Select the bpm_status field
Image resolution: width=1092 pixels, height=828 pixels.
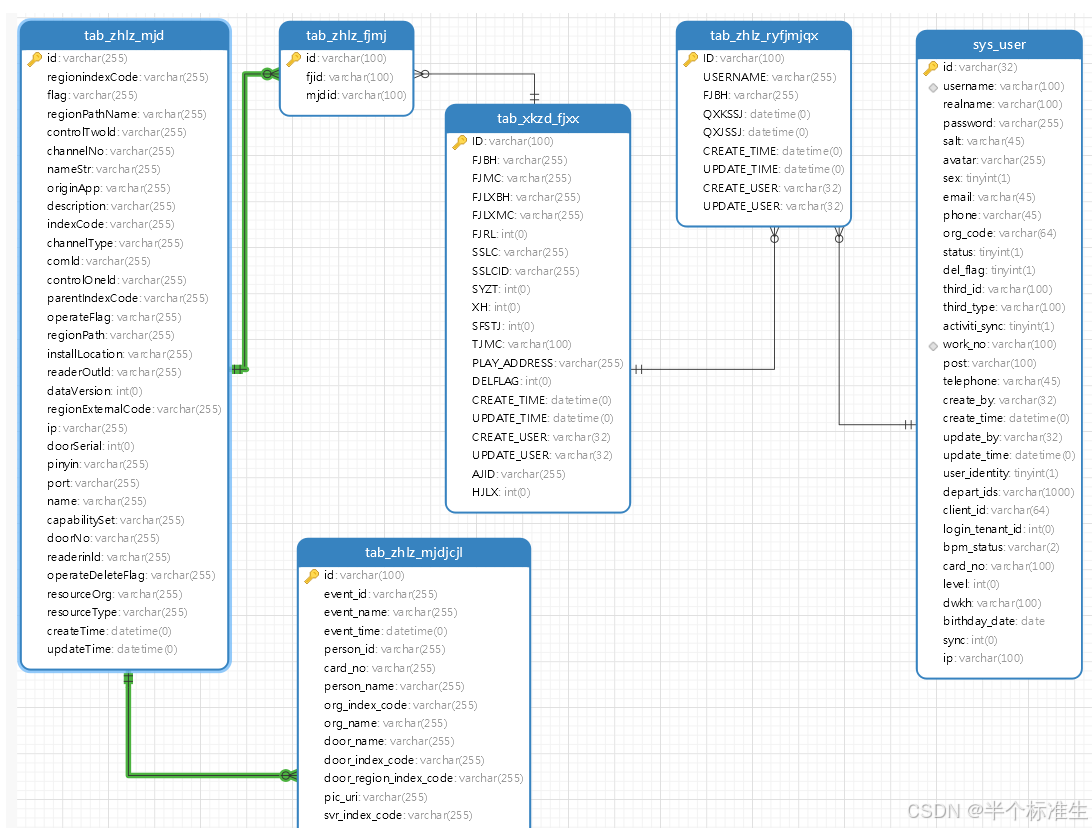tap(1001, 547)
